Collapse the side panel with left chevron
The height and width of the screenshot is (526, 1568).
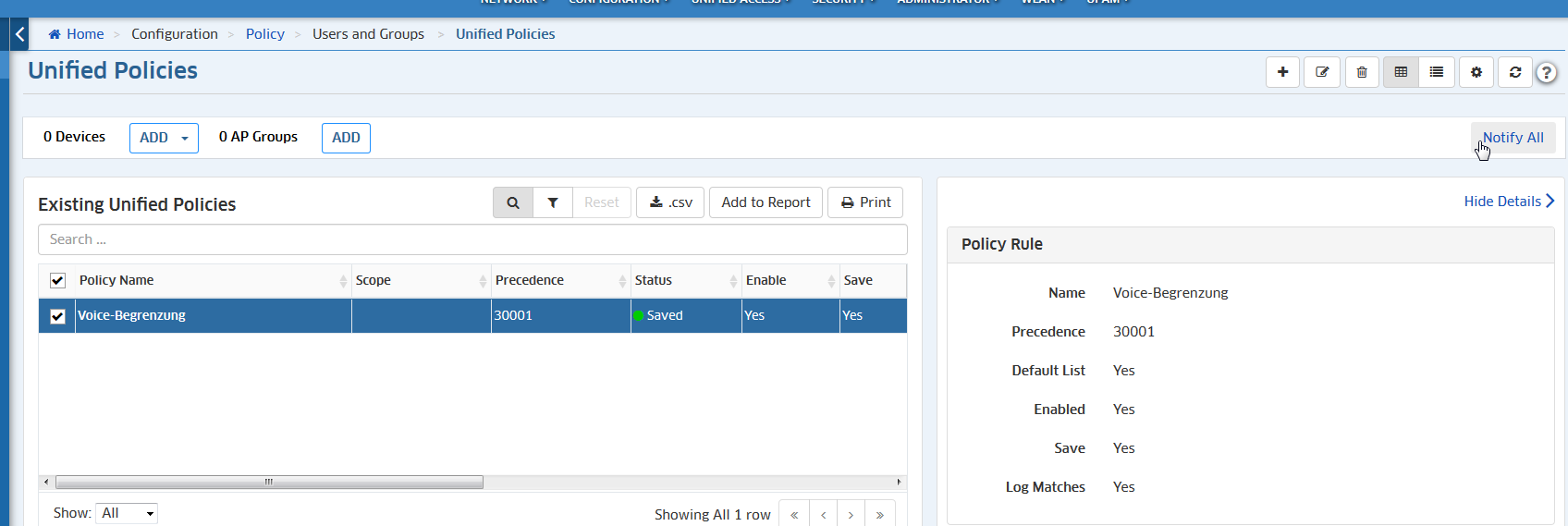tap(19, 34)
